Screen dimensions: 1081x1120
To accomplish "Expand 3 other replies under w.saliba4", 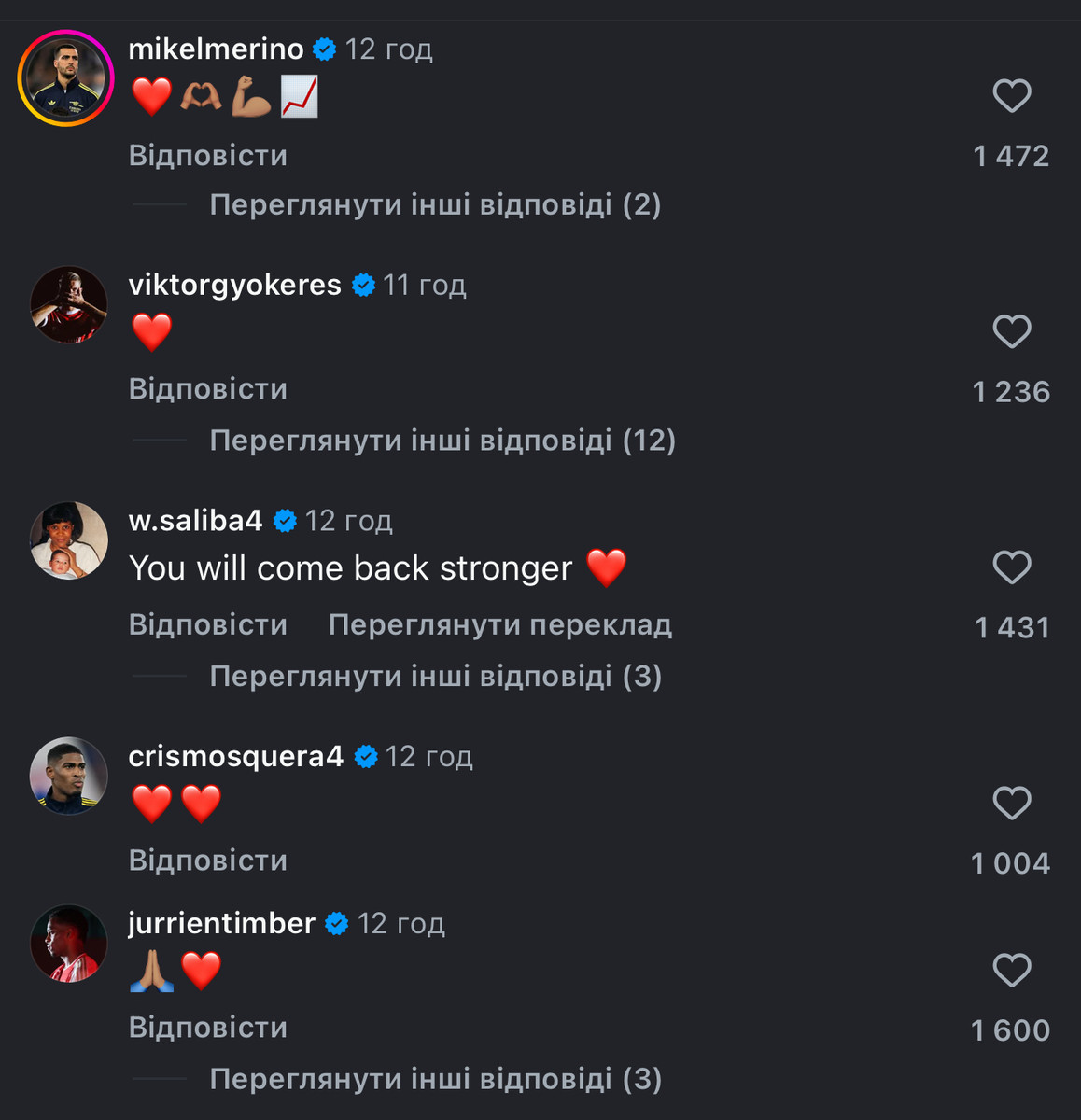I will coord(435,676).
